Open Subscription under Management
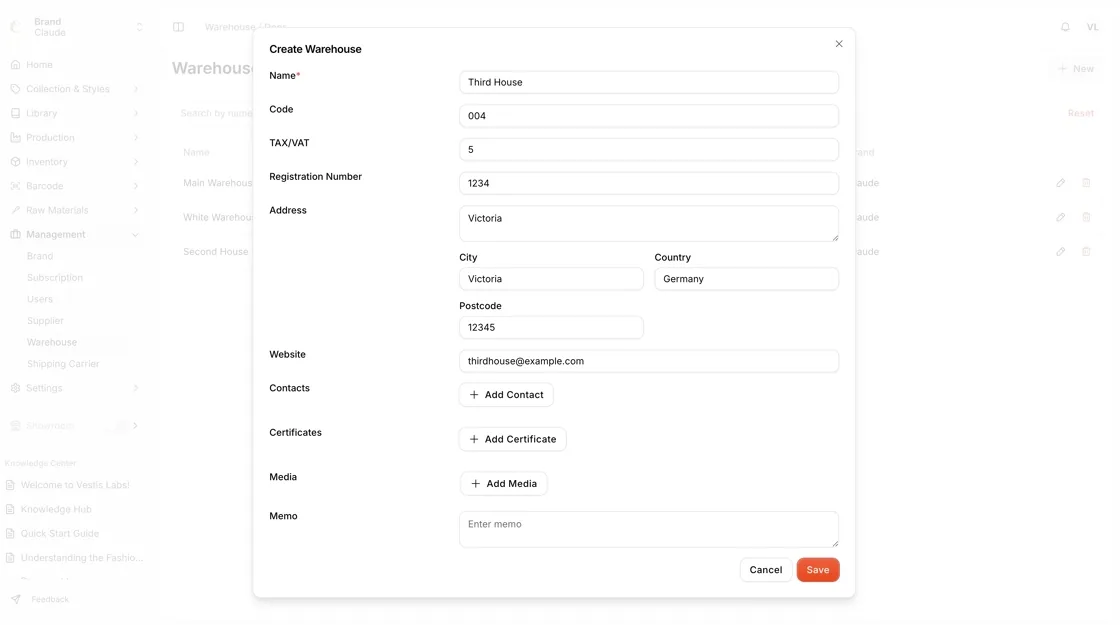Viewport: 1120px width, 625px height. (x=55, y=277)
